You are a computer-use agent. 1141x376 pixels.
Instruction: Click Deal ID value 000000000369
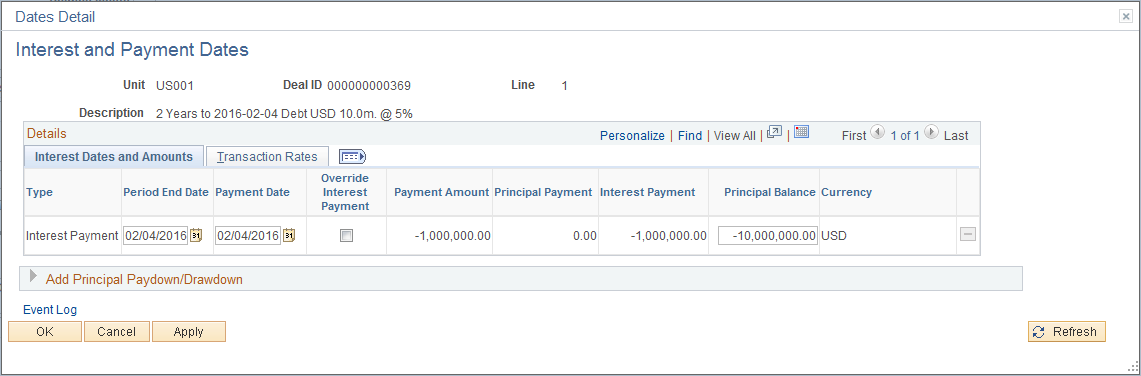(x=369, y=86)
